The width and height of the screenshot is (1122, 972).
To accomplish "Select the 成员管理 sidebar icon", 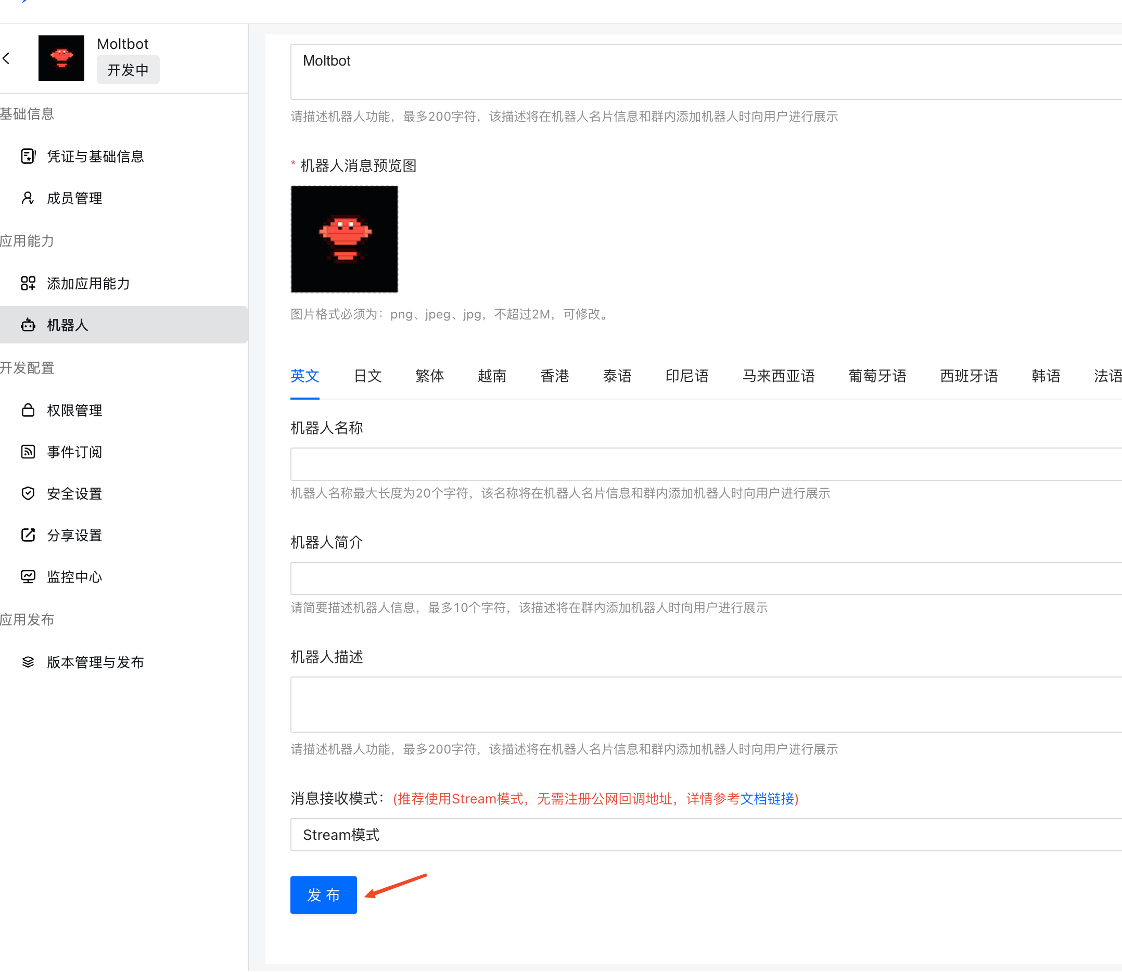I will [28, 198].
